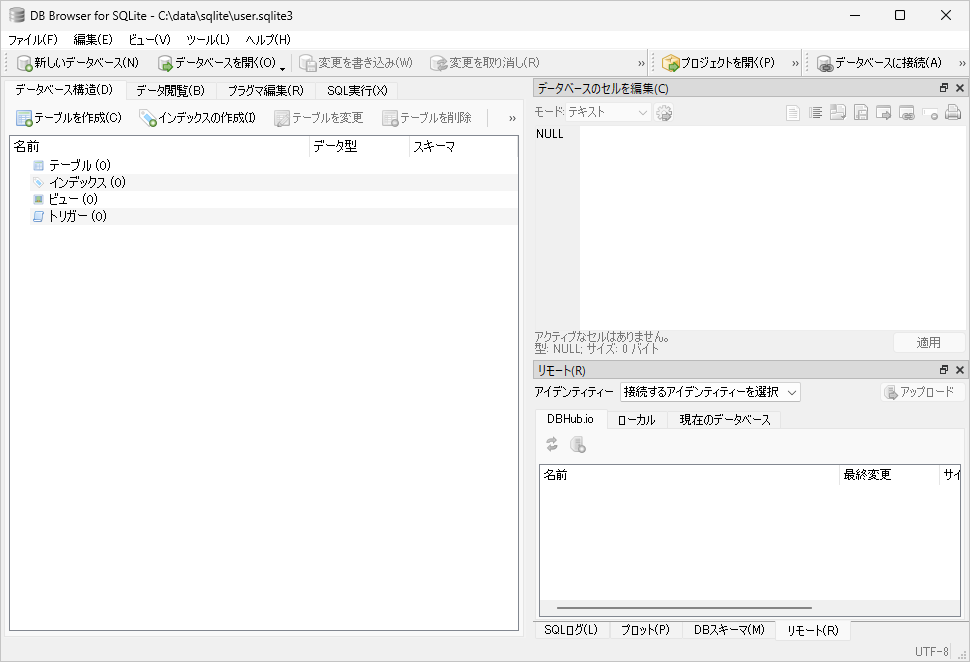Expand the overflow chevron after テーブルを削除
This screenshot has height=662, width=970.
(512, 118)
